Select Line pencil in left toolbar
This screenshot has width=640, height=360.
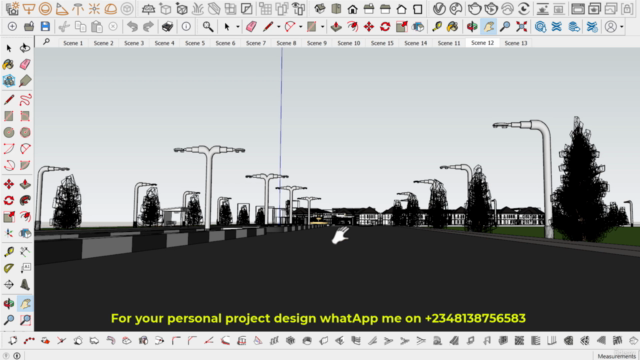(9, 100)
